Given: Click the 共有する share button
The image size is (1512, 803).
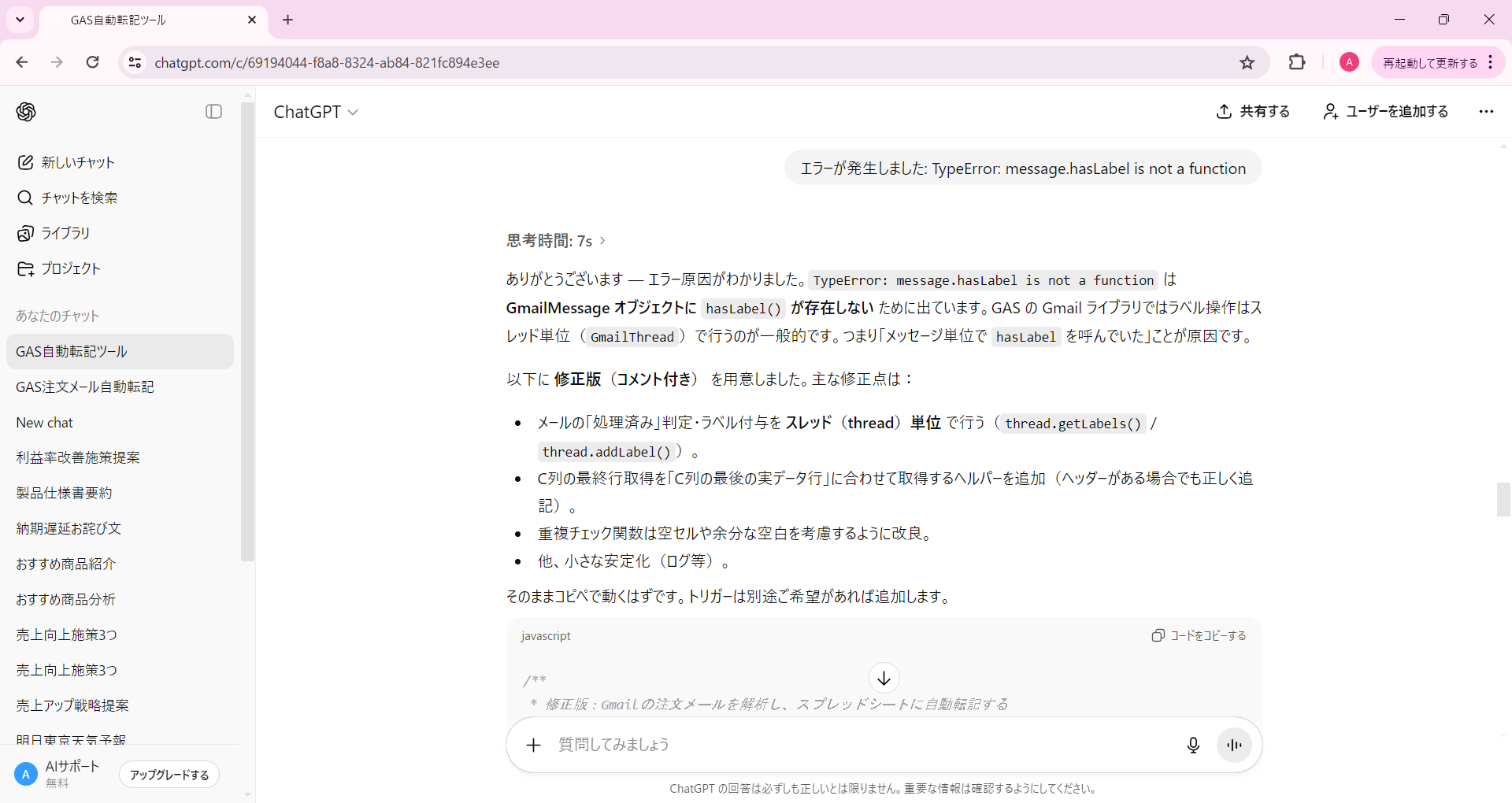Looking at the screenshot, I should [1253, 111].
